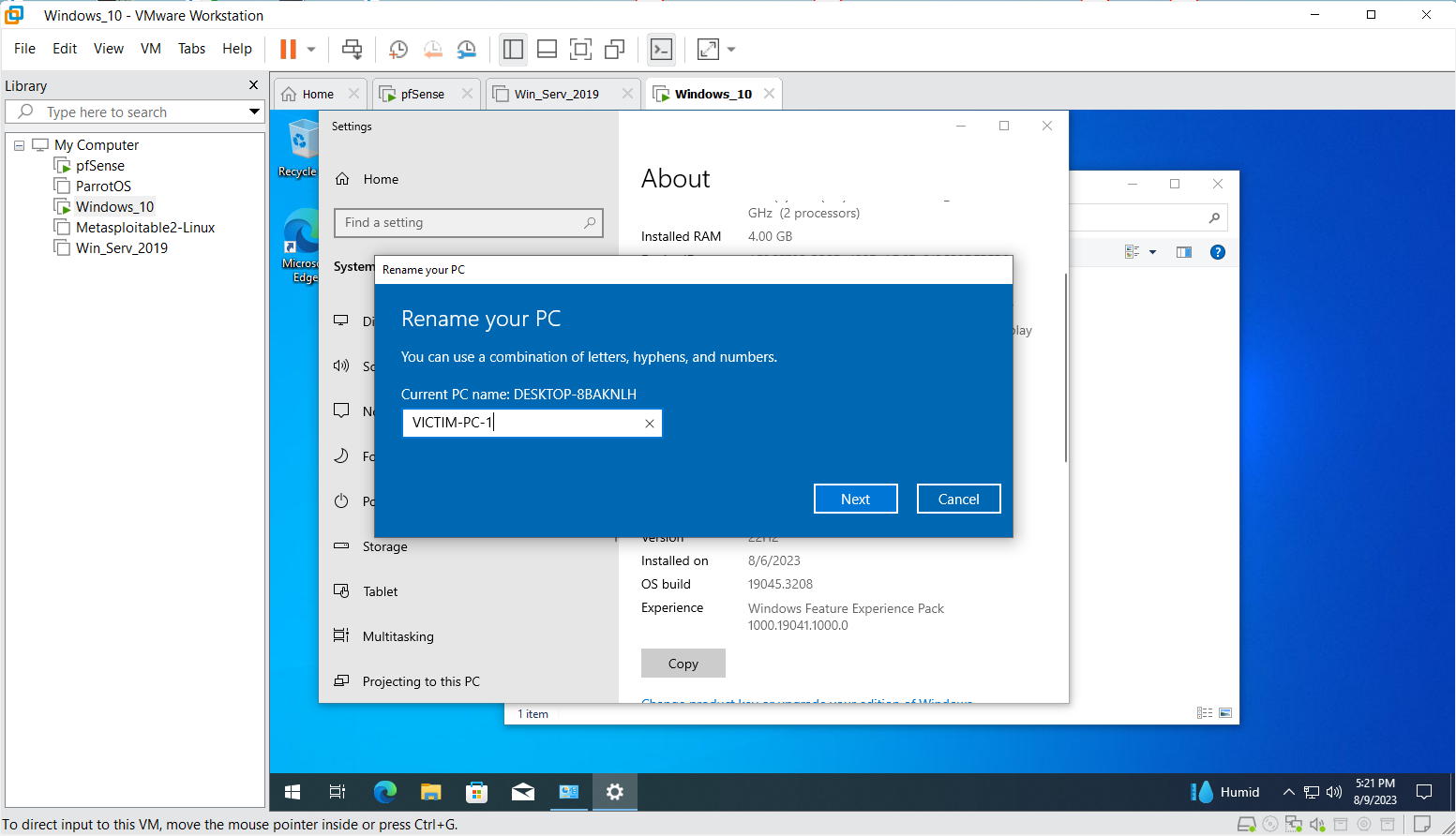Clear the PC name field with X
Viewport: 1456px width, 836px height.
(x=649, y=424)
